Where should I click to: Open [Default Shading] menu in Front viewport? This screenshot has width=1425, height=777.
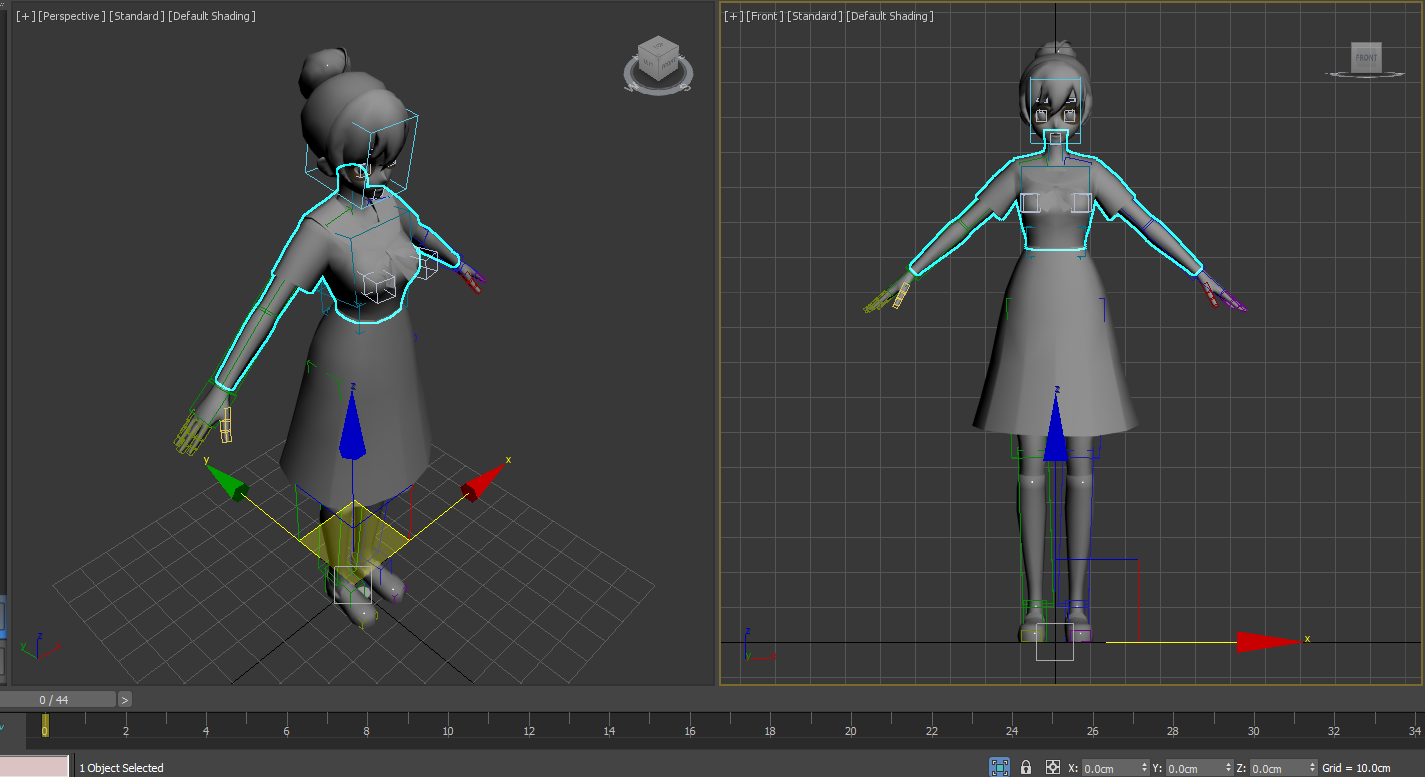pos(890,16)
